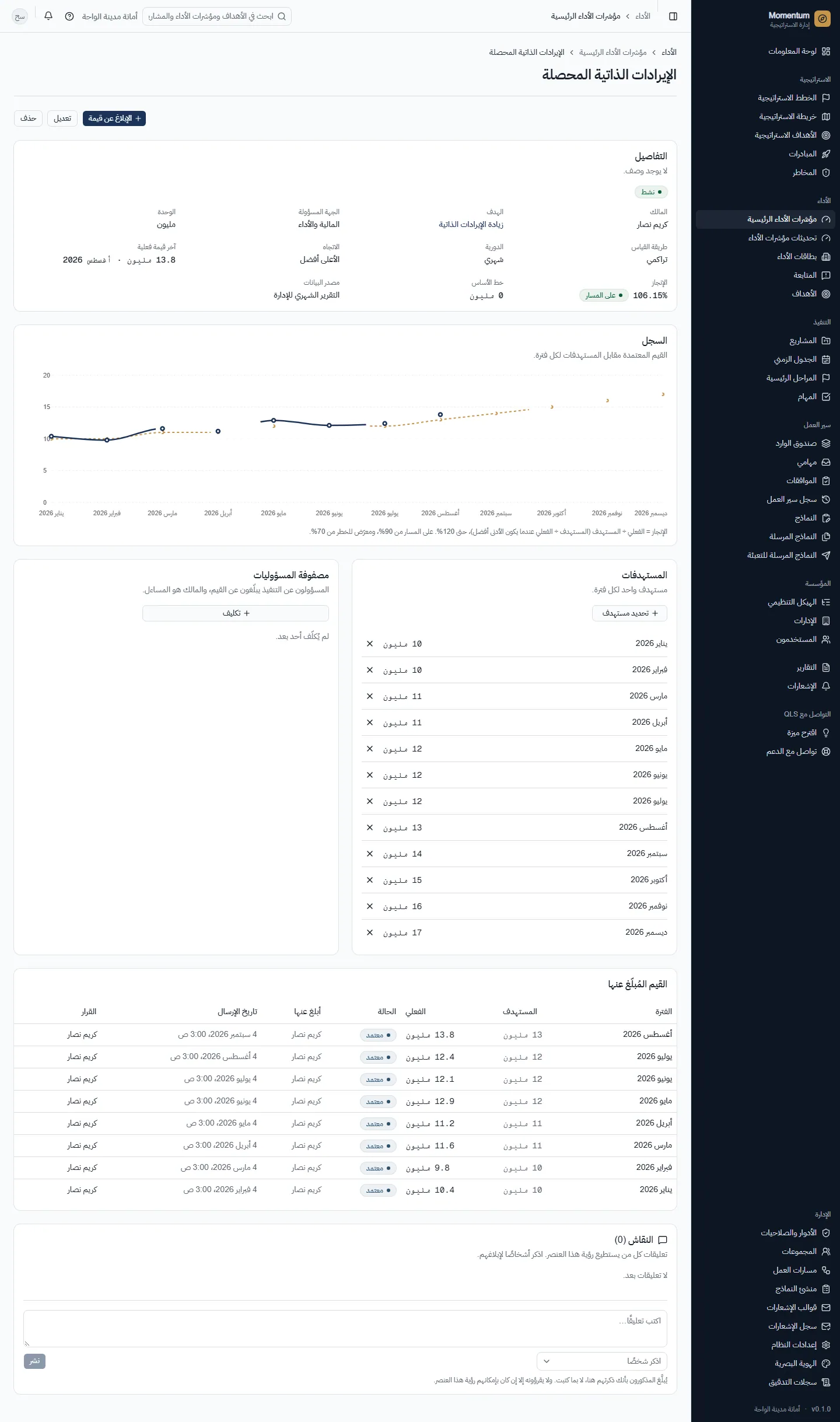
Task: Click the search field in the top bar
Action: pyautogui.click(x=217, y=16)
